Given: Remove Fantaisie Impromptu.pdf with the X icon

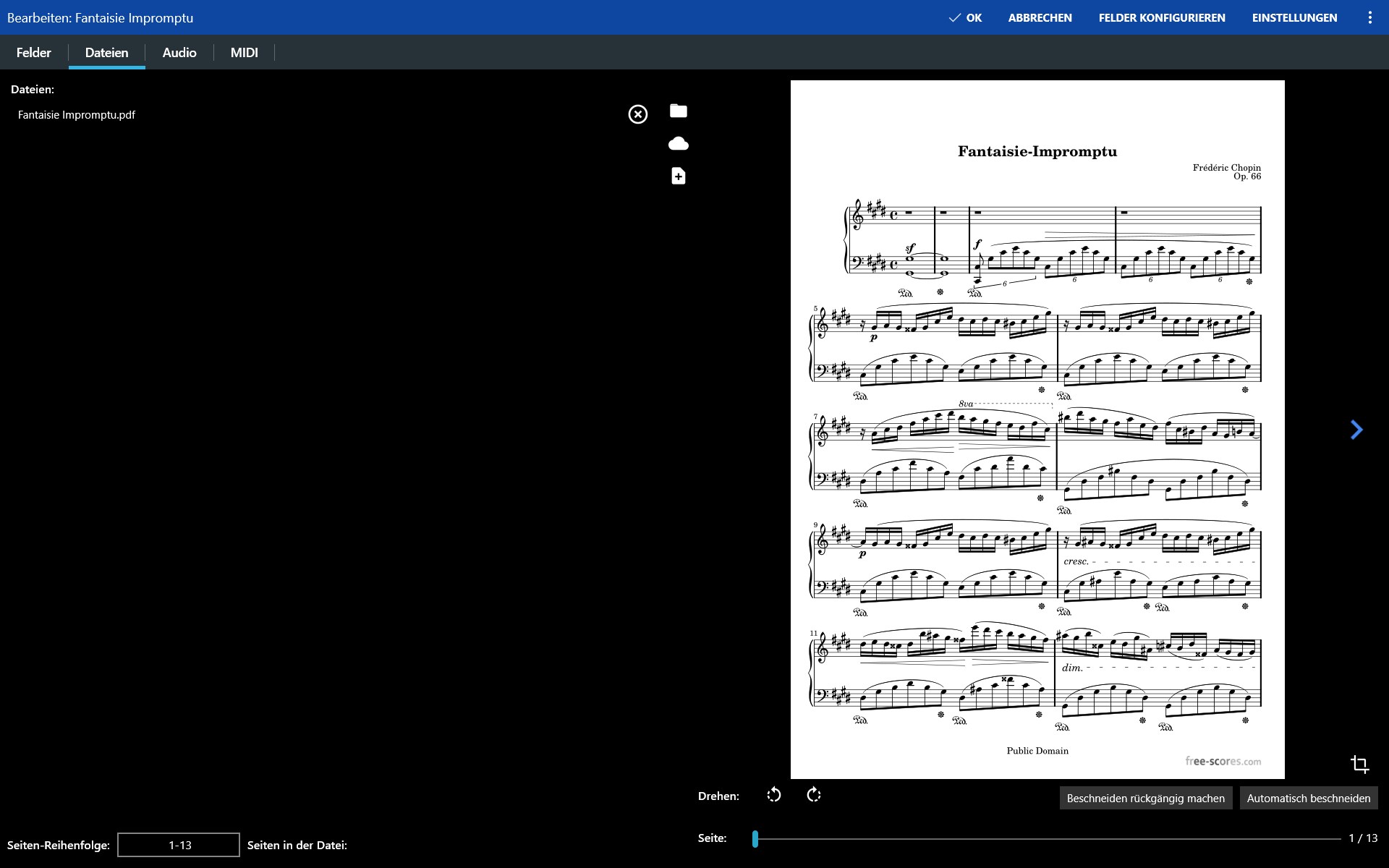Looking at the screenshot, I should [637, 114].
